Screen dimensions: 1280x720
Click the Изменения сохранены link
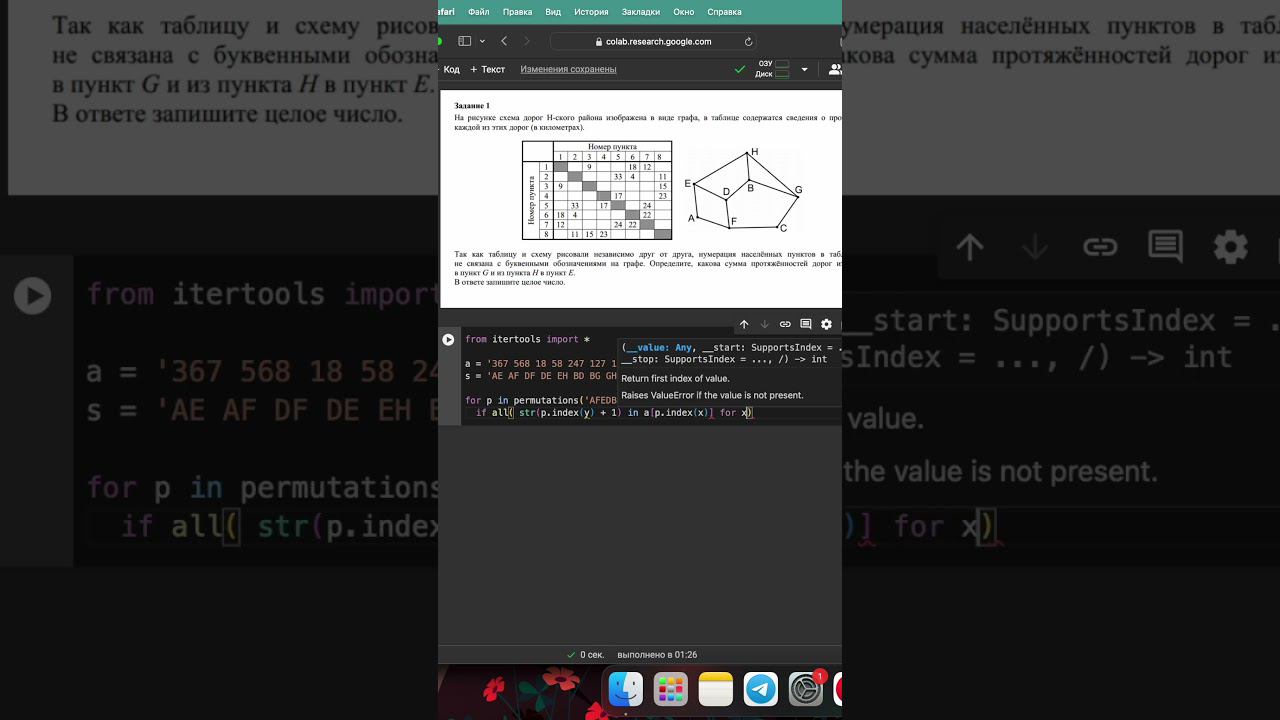click(568, 69)
